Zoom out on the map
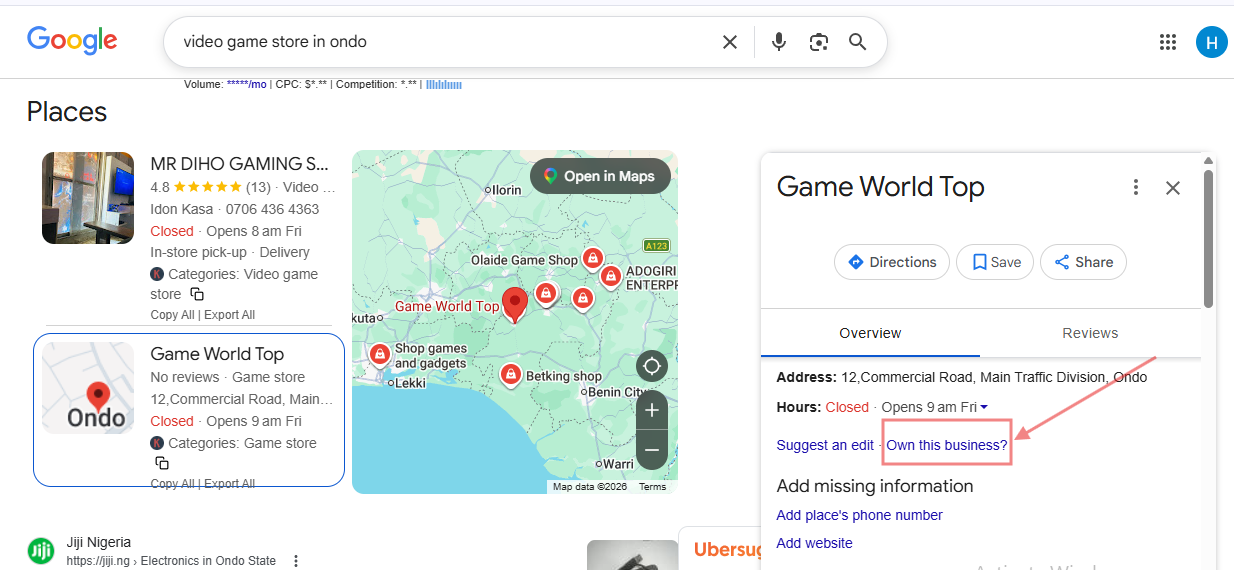The height and width of the screenshot is (570, 1234). coord(652,450)
